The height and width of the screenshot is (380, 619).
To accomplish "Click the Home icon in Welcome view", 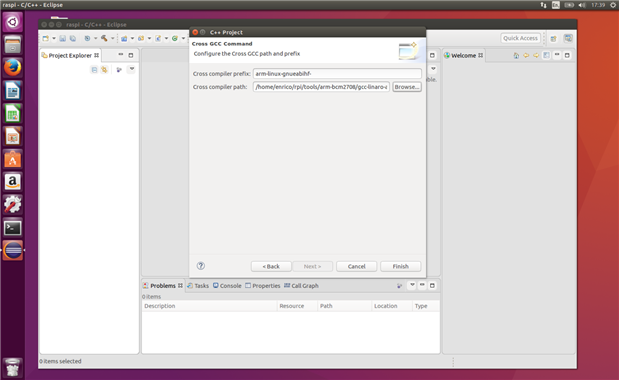I will (516, 55).
